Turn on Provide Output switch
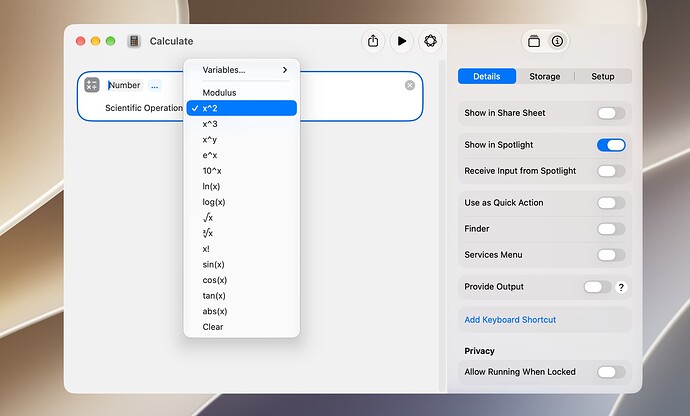 (x=597, y=287)
